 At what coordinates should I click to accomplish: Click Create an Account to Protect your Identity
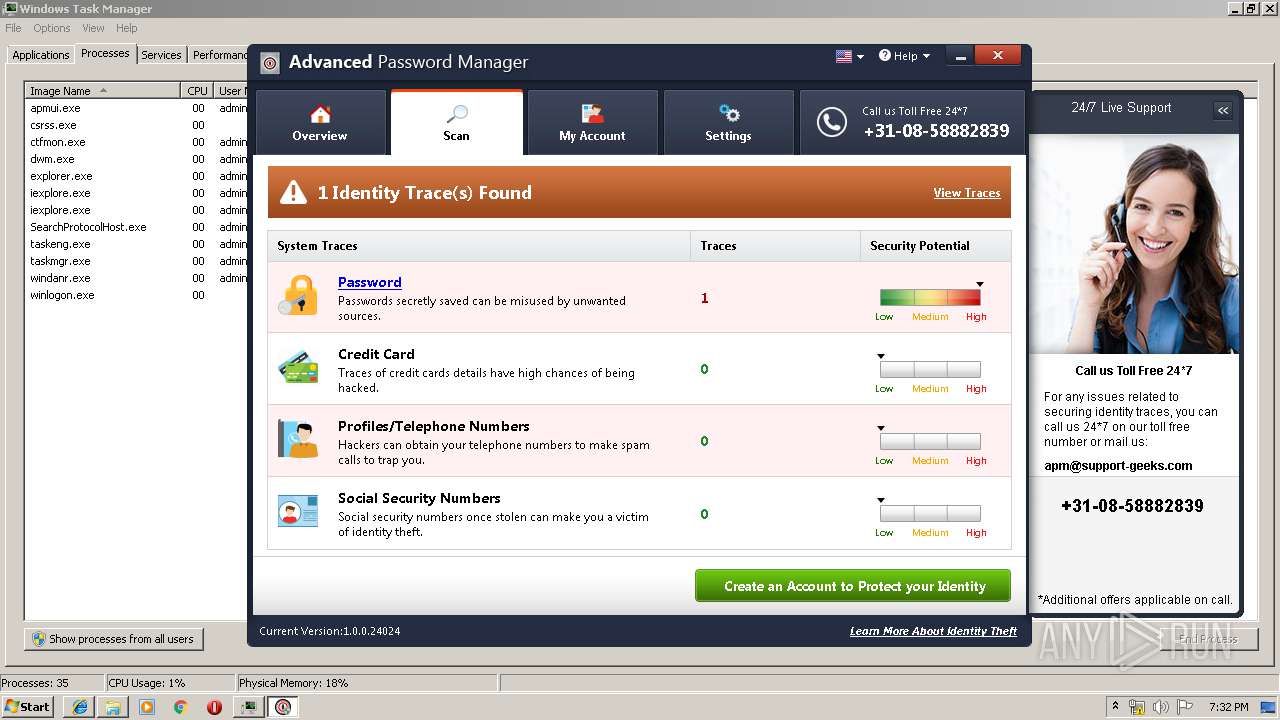click(853, 586)
